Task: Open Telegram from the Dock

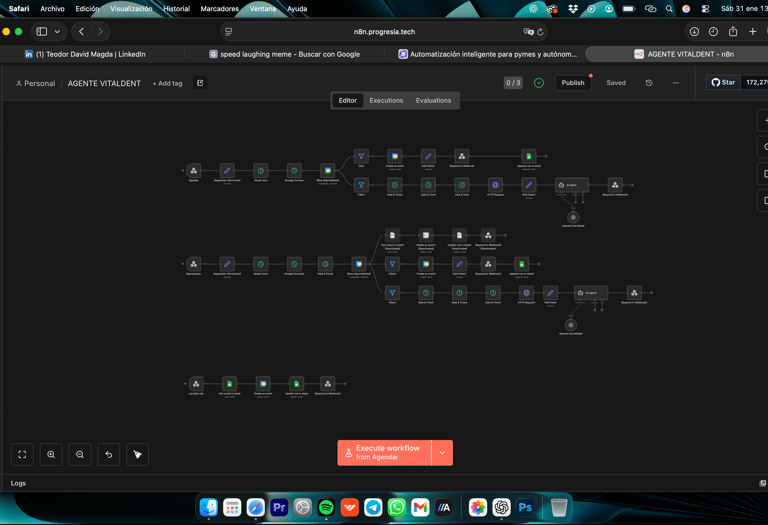Action: (x=373, y=507)
